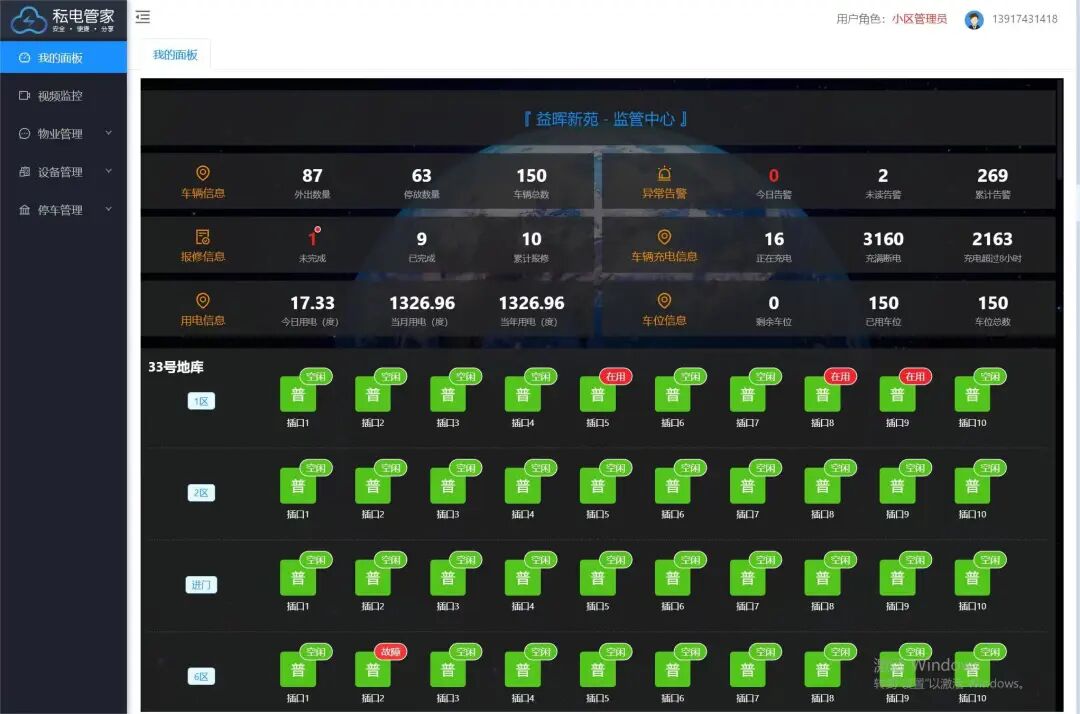The height and width of the screenshot is (714, 1080).
Task: Select 2区 socket 插口6 icon
Action: coord(672,486)
